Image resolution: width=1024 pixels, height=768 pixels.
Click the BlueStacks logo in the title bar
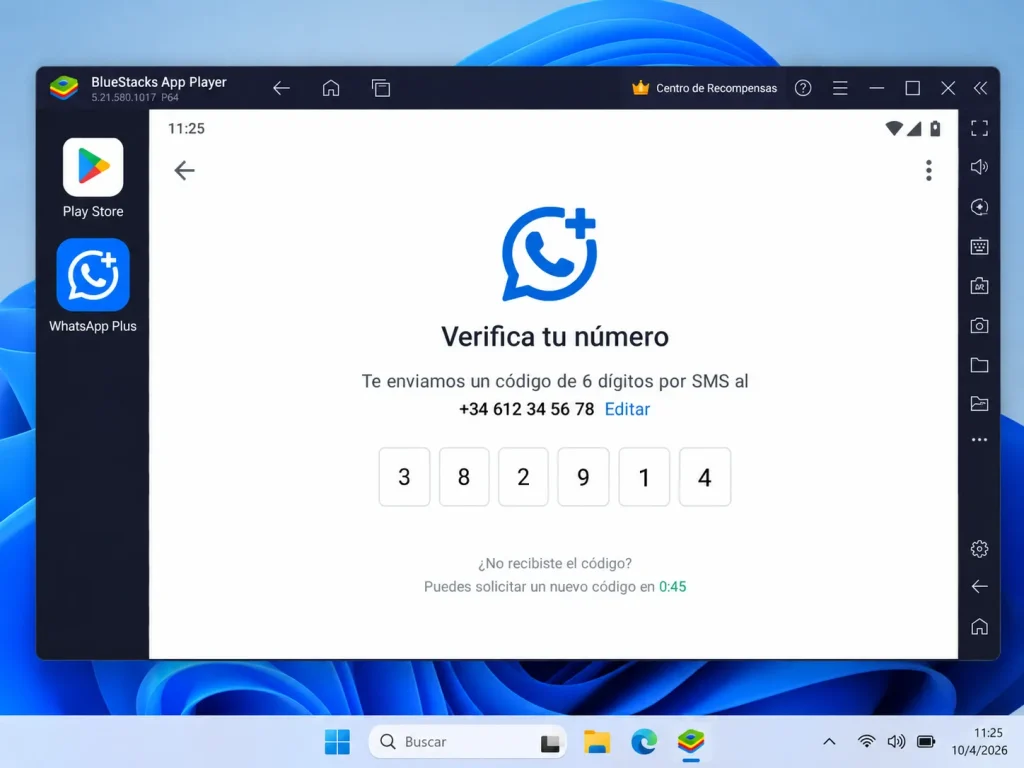pyautogui.click(x=64, y=88)
